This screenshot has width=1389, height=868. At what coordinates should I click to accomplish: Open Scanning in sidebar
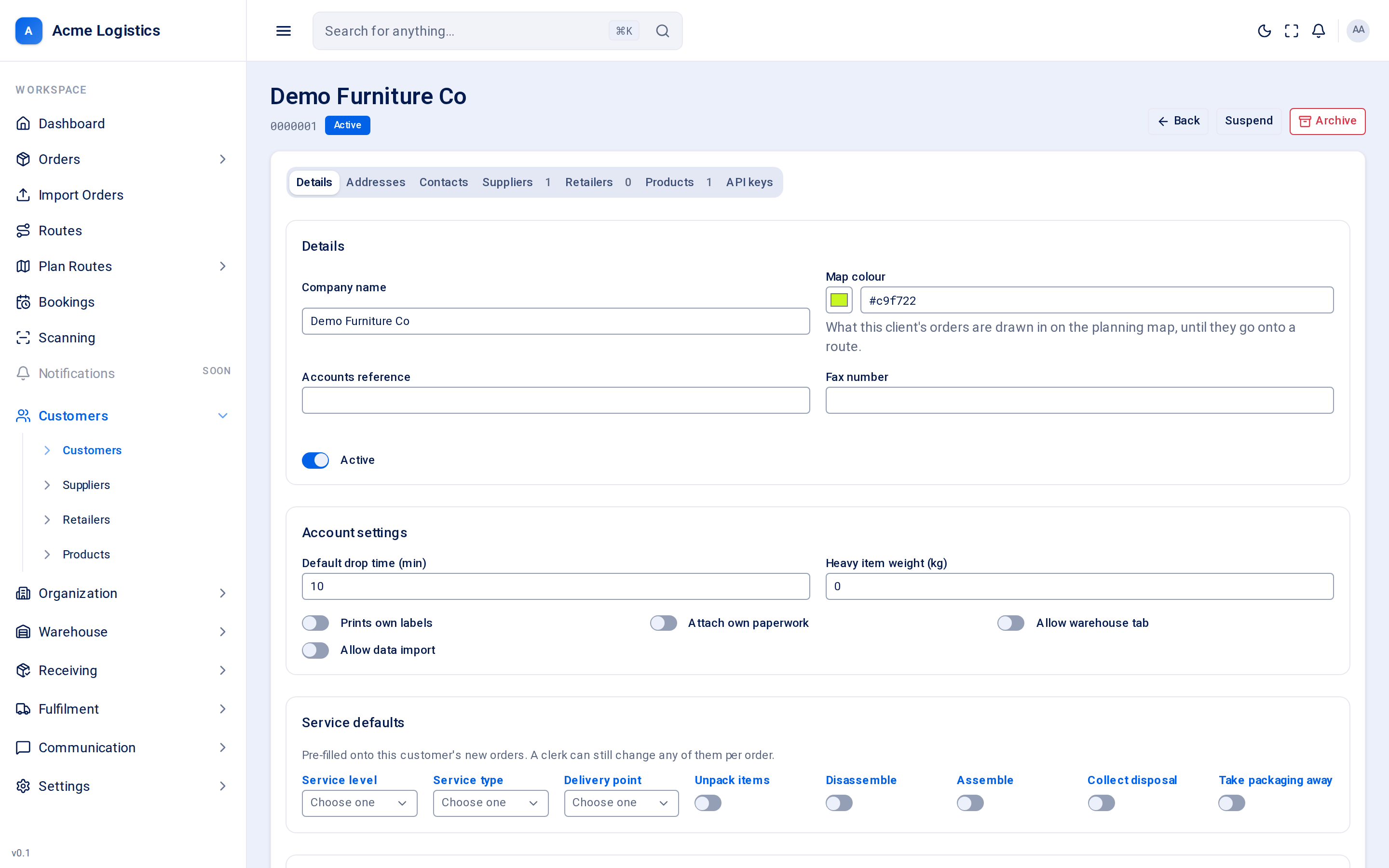123,338
